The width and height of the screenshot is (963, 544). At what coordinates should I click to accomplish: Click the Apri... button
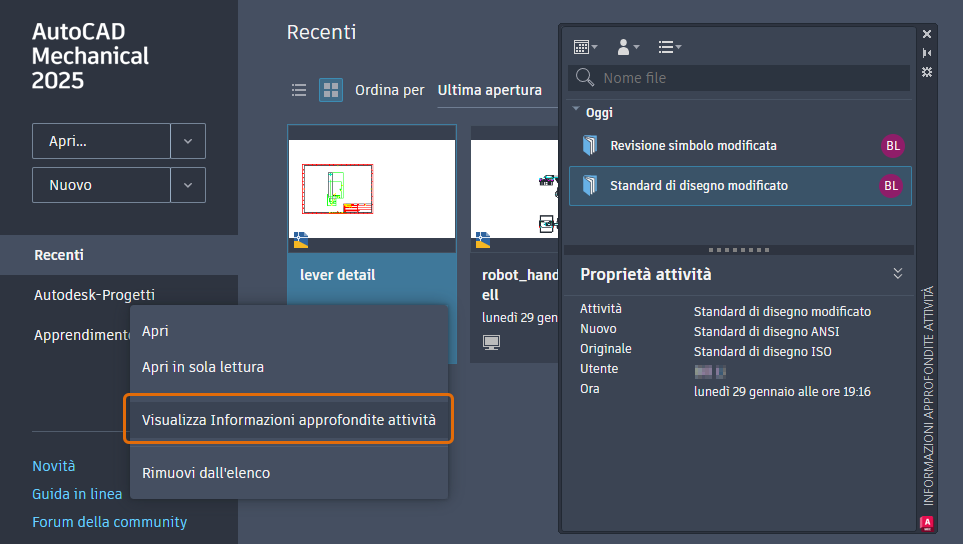(101, 141)
